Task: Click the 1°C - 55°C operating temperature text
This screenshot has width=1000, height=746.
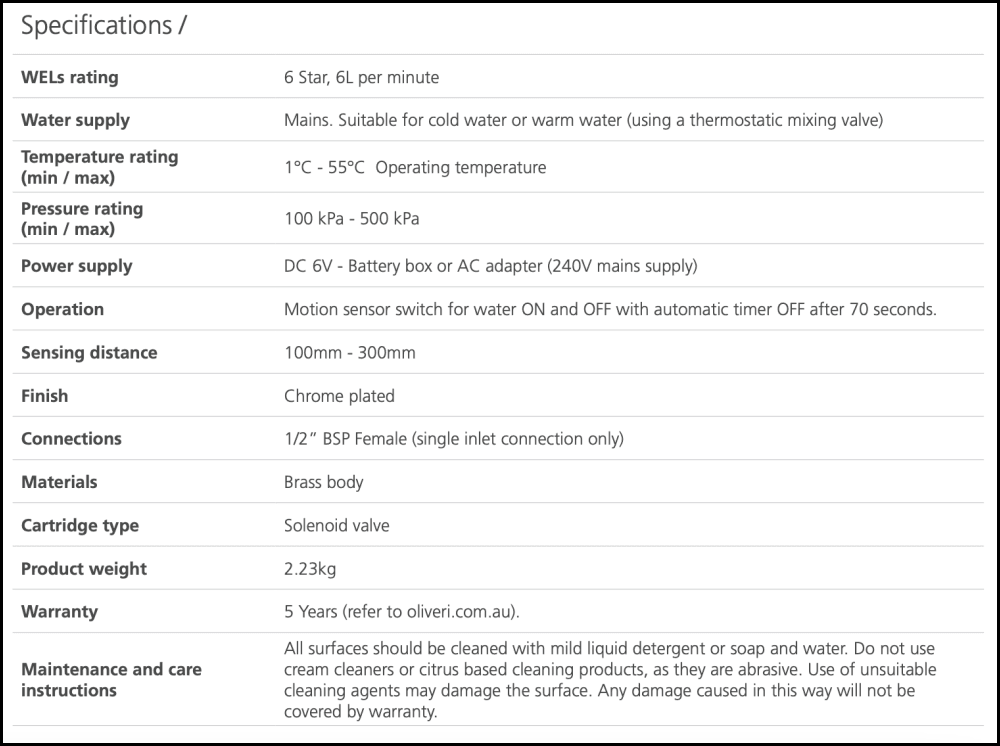Action: click(x=415, y=167)
